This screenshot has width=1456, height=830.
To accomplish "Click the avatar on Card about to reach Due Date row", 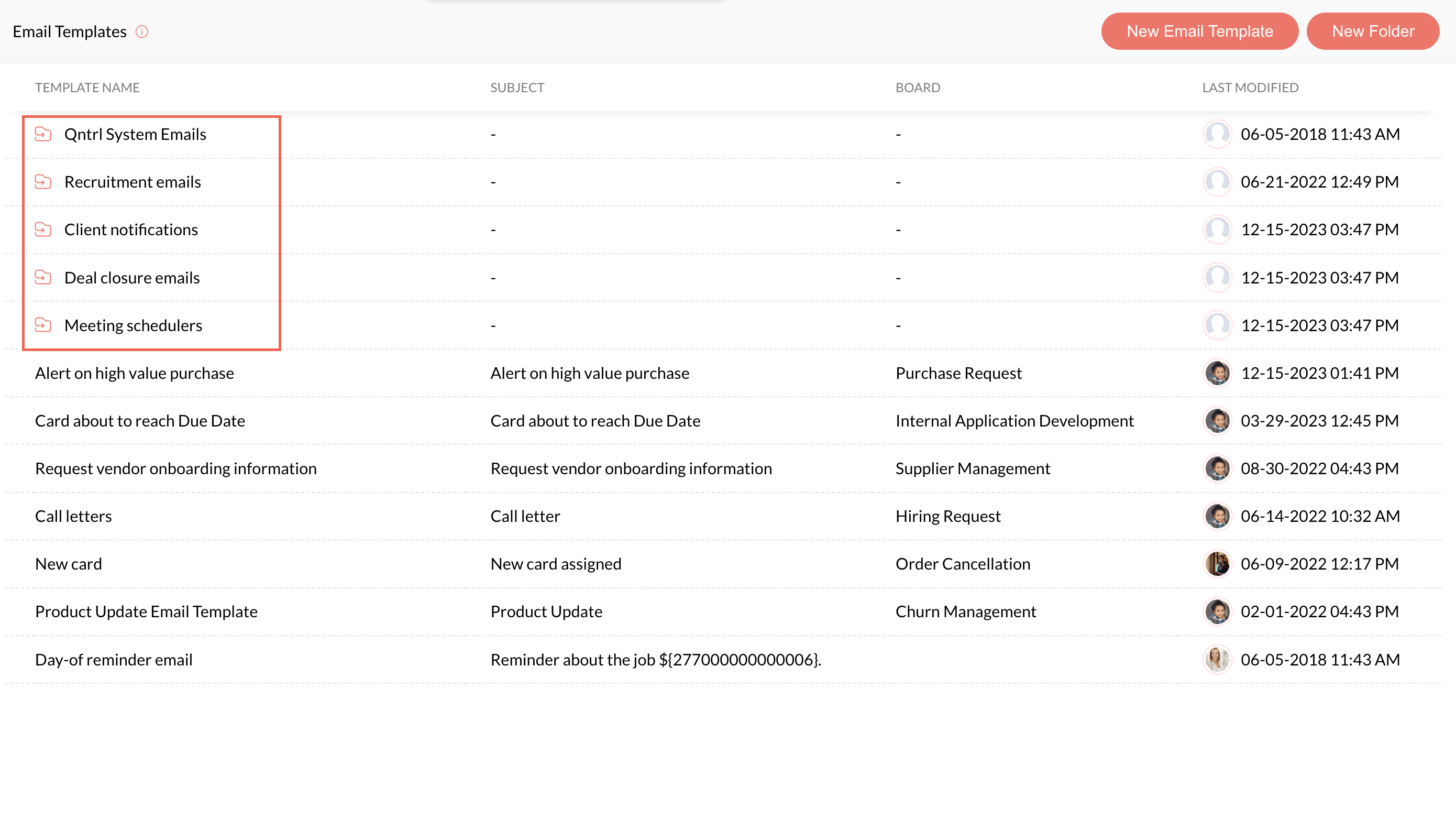I will [1217, 421].
